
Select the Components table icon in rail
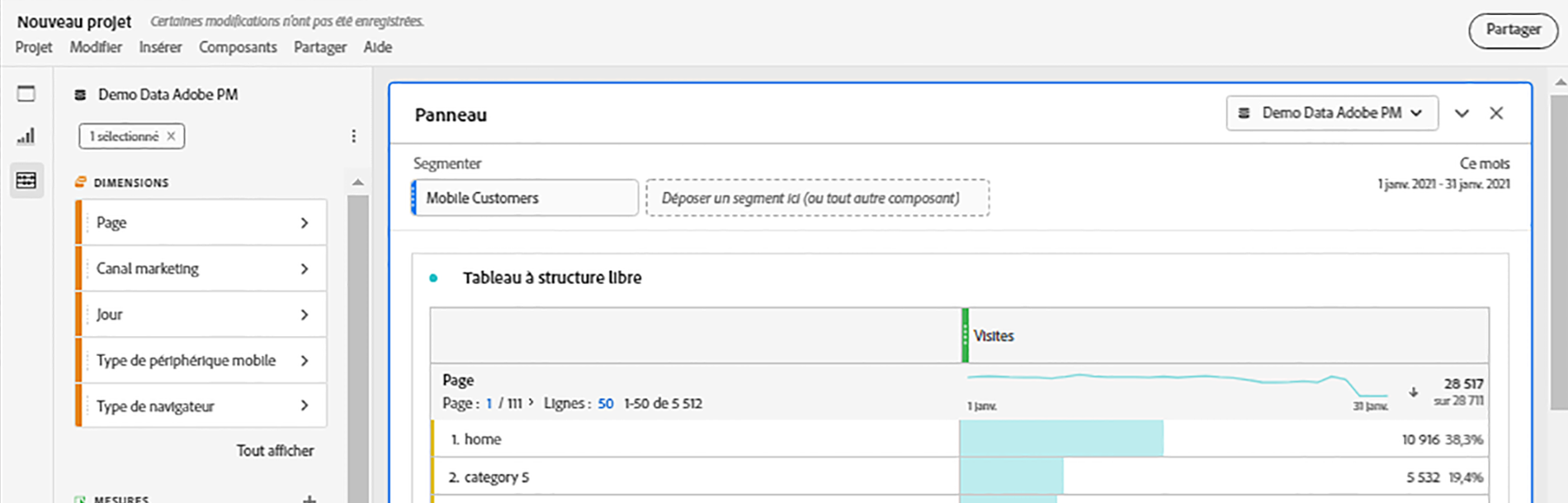tap(26, 180)
